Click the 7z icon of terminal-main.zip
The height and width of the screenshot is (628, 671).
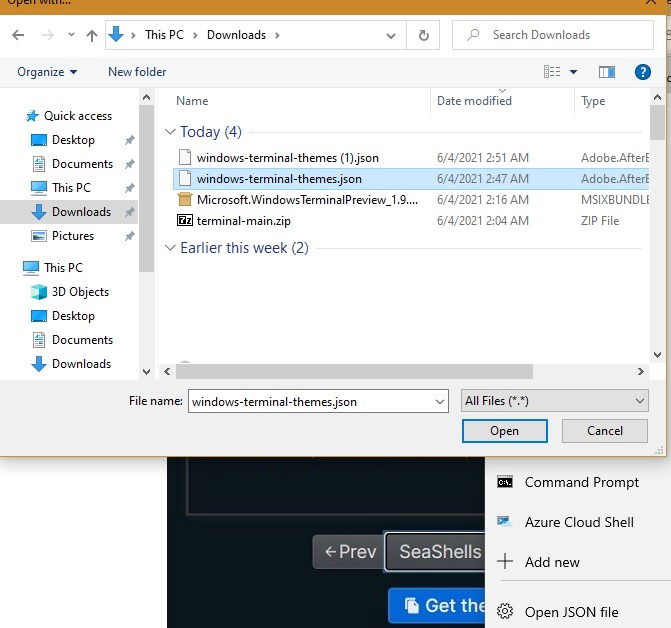click(184, 220)
